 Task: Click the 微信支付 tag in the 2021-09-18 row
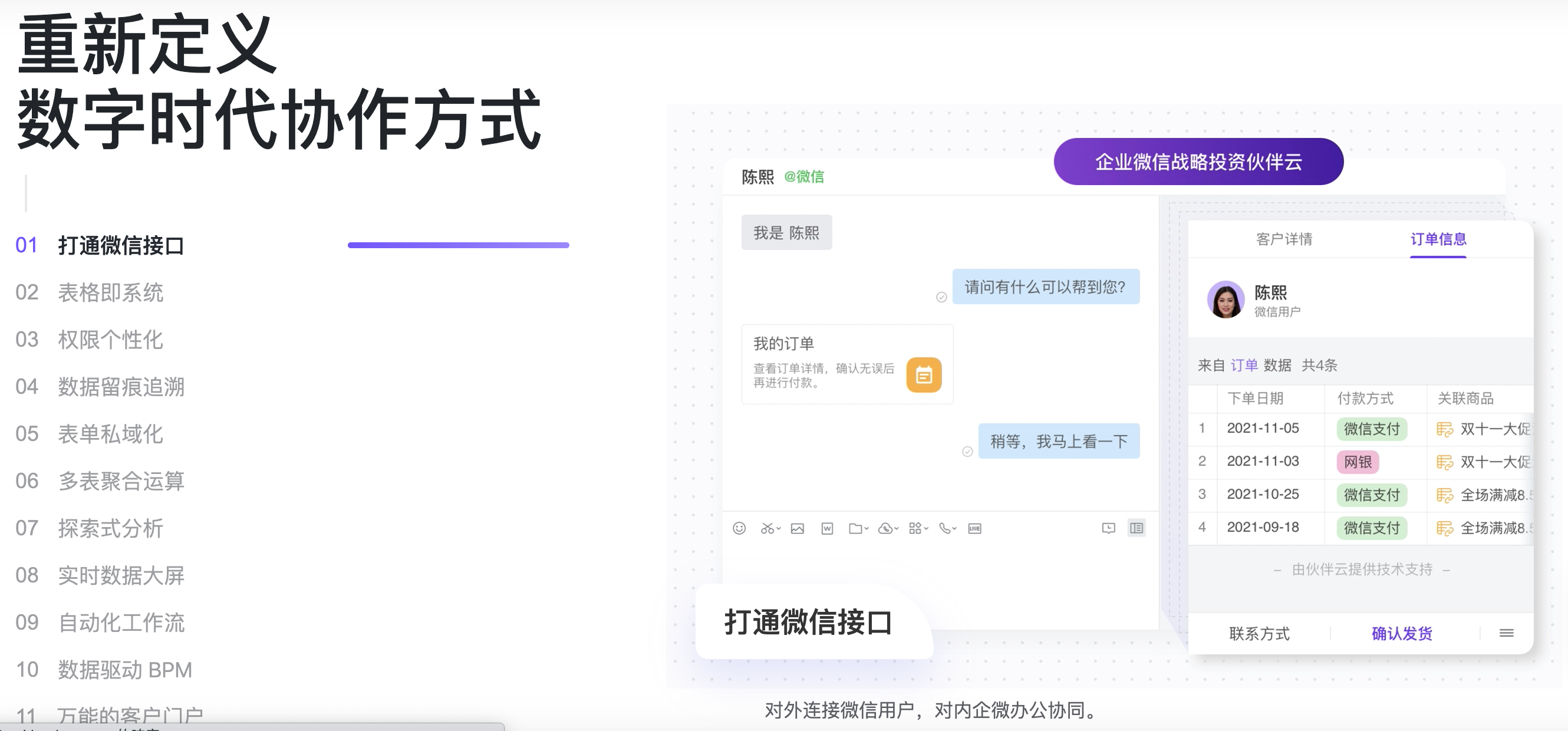tap(1372, 528)
